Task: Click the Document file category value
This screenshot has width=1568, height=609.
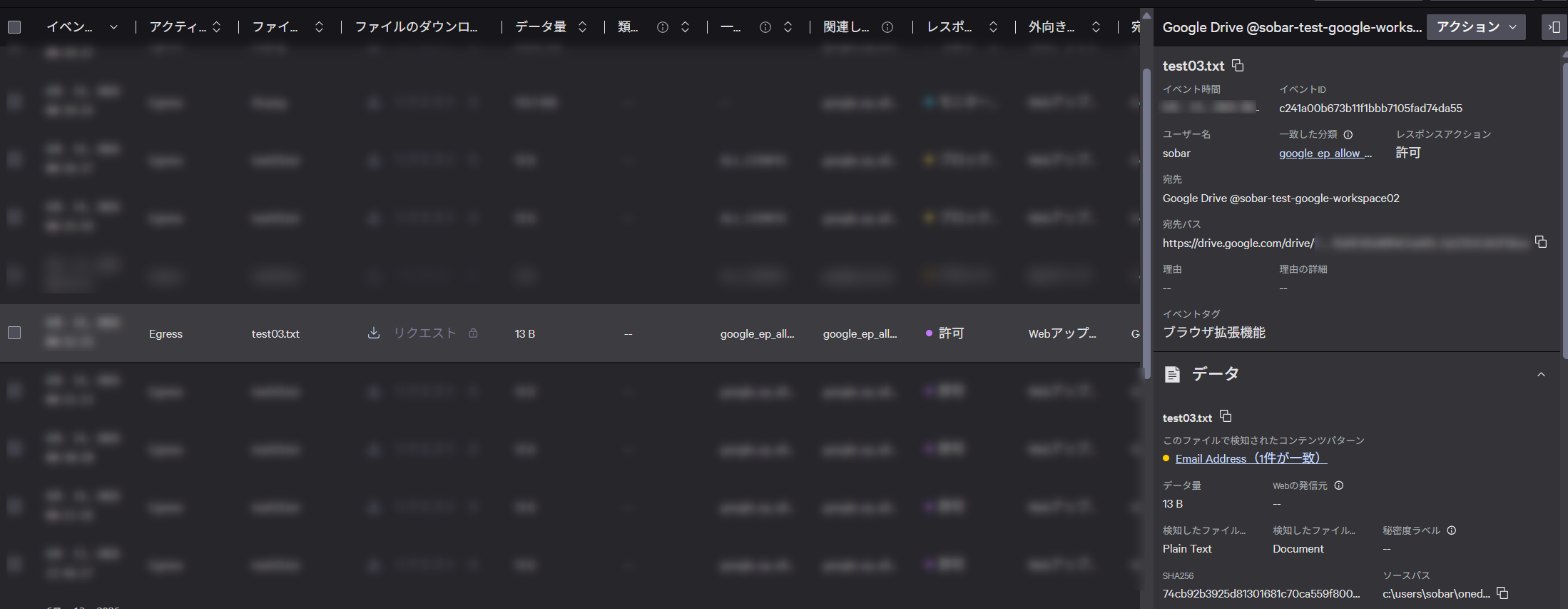Action: click(1298, 548)
